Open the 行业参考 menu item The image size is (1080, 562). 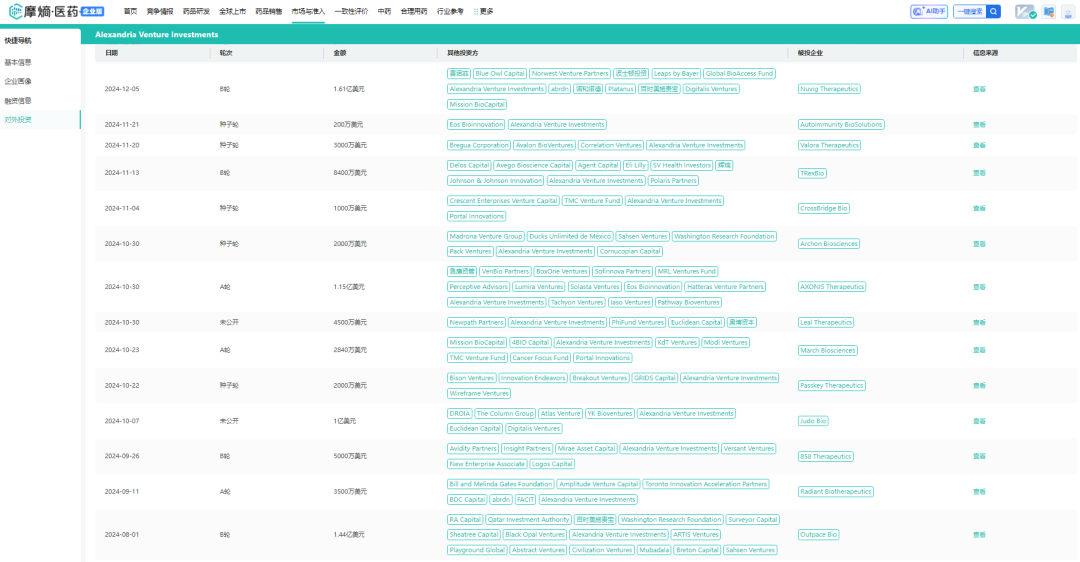tap(450, 12)
